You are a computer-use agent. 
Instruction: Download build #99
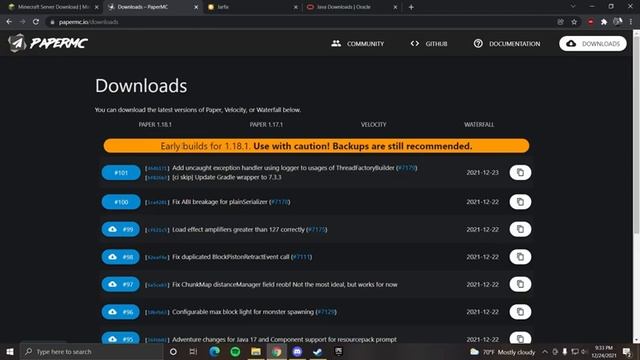point(121,229)
